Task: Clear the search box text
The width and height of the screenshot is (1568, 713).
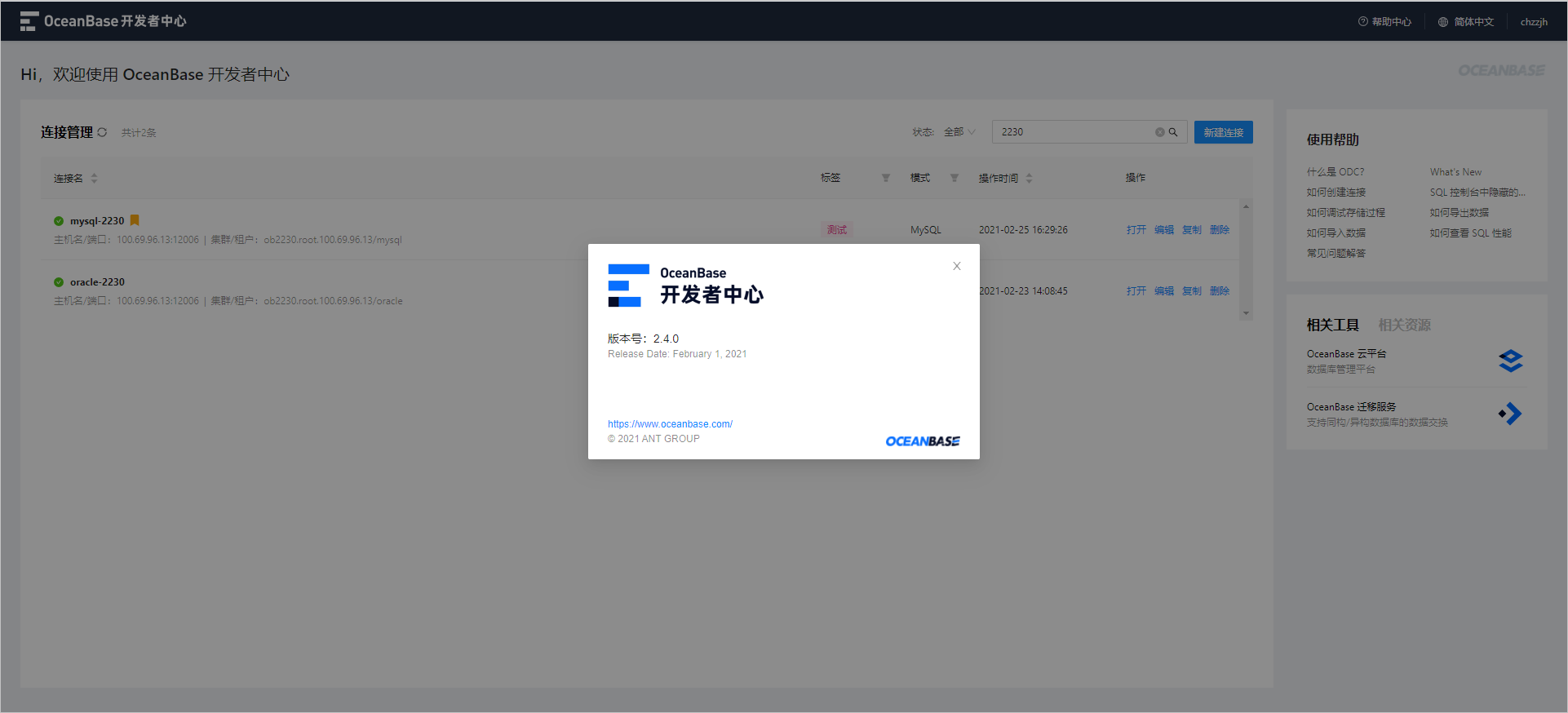Action: pyautogui.click(x=1159, y=132)
